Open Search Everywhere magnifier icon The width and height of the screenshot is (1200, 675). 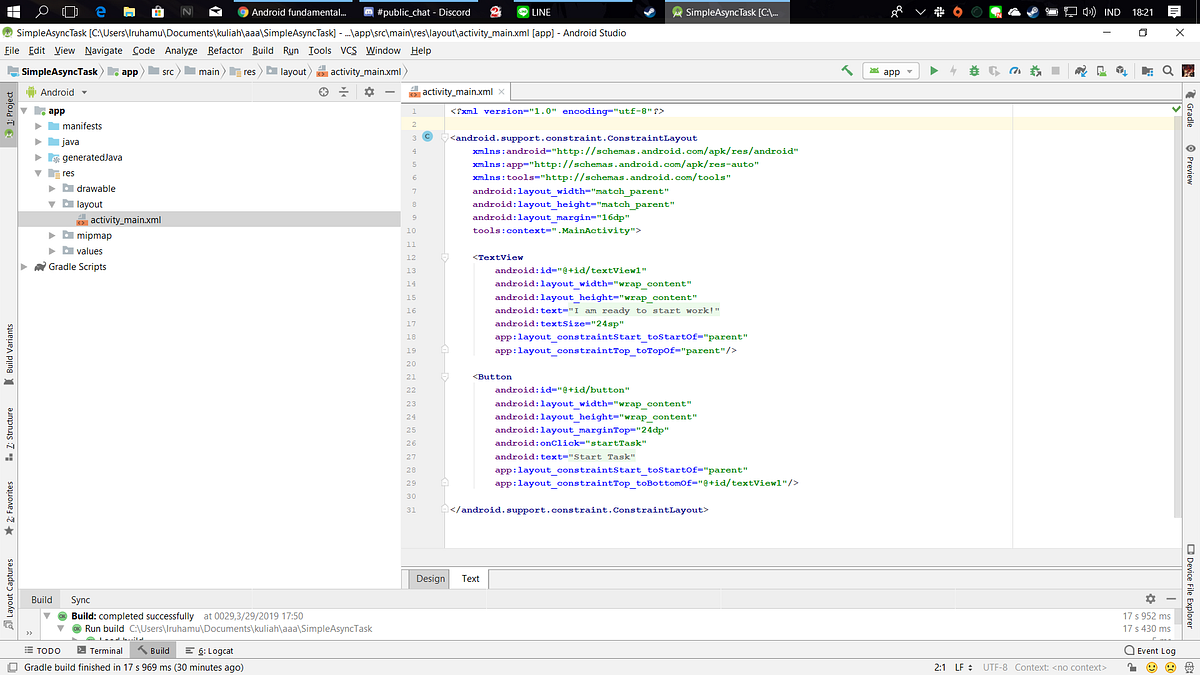1168,71
